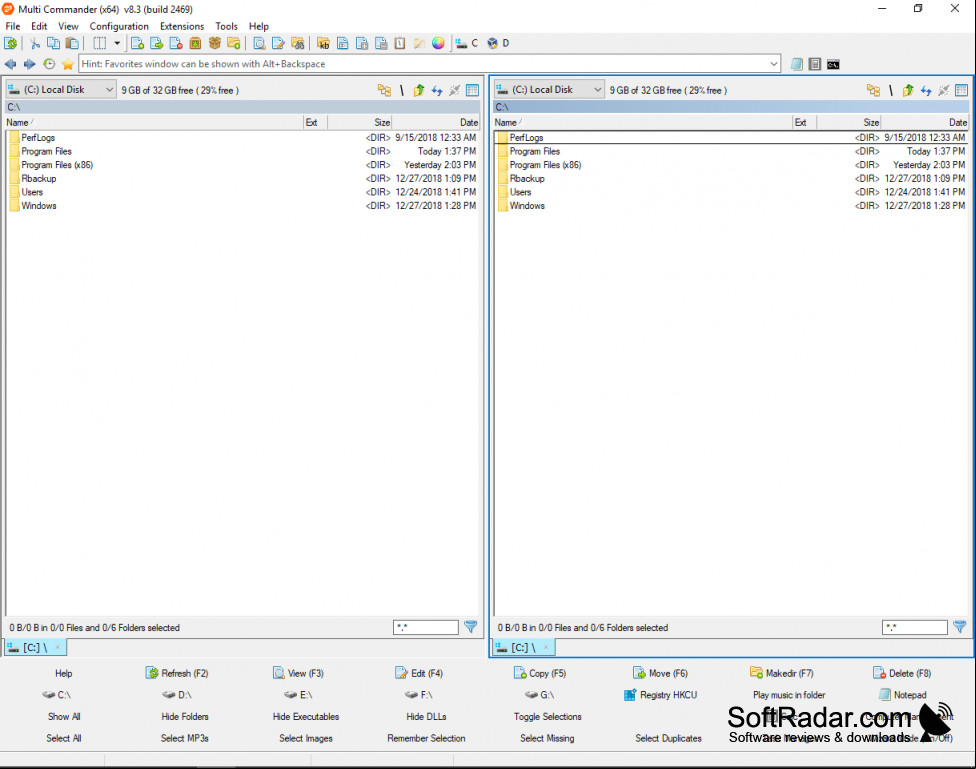The width and height of the screenshot is (976, 769).
Task: Select the left panel [C:] \ tab
Action: click(x=35, y=648)
